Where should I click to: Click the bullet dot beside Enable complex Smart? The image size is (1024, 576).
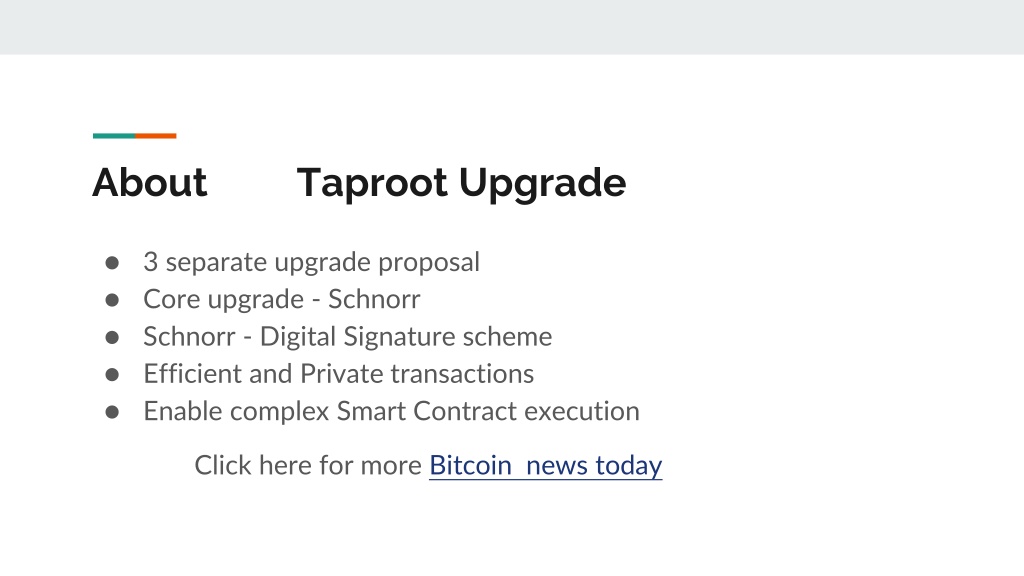point(112,412)
